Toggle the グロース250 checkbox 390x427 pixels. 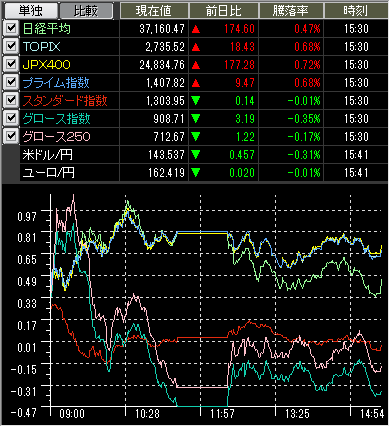pyautogui.click(x=11, y=136)
